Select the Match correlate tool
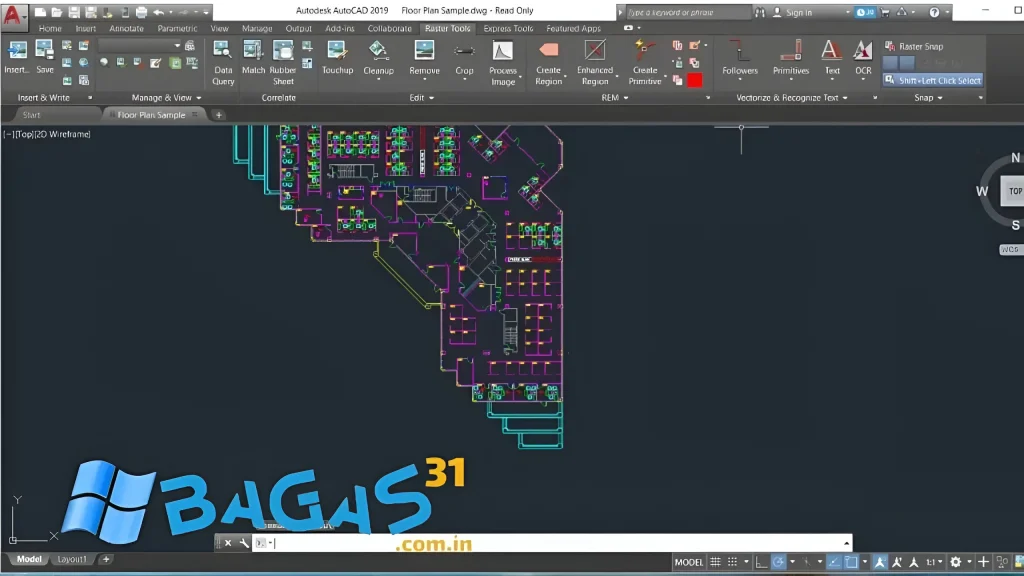 point(253,57)
